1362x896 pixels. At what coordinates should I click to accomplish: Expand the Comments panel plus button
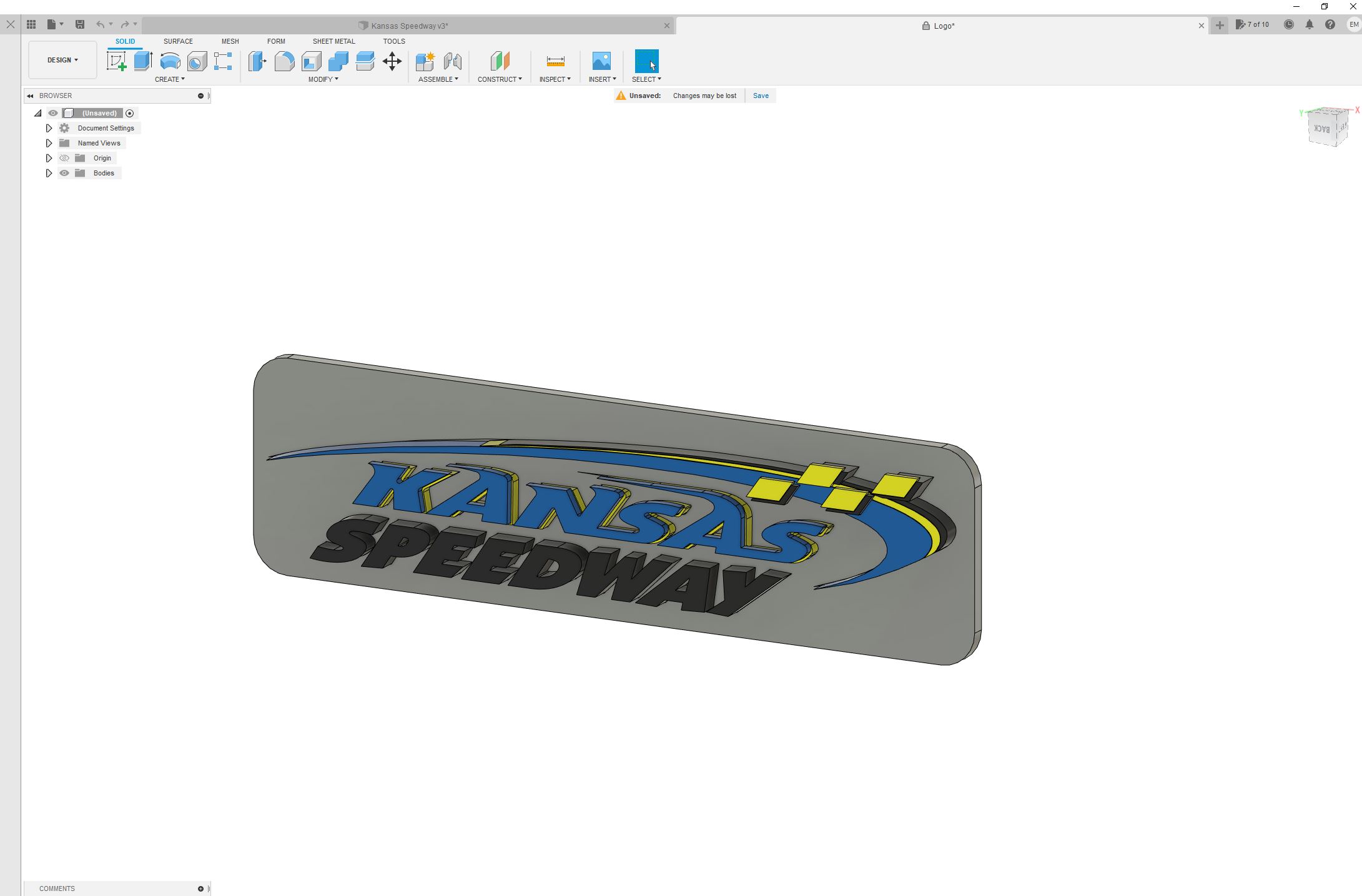[200, 889]
